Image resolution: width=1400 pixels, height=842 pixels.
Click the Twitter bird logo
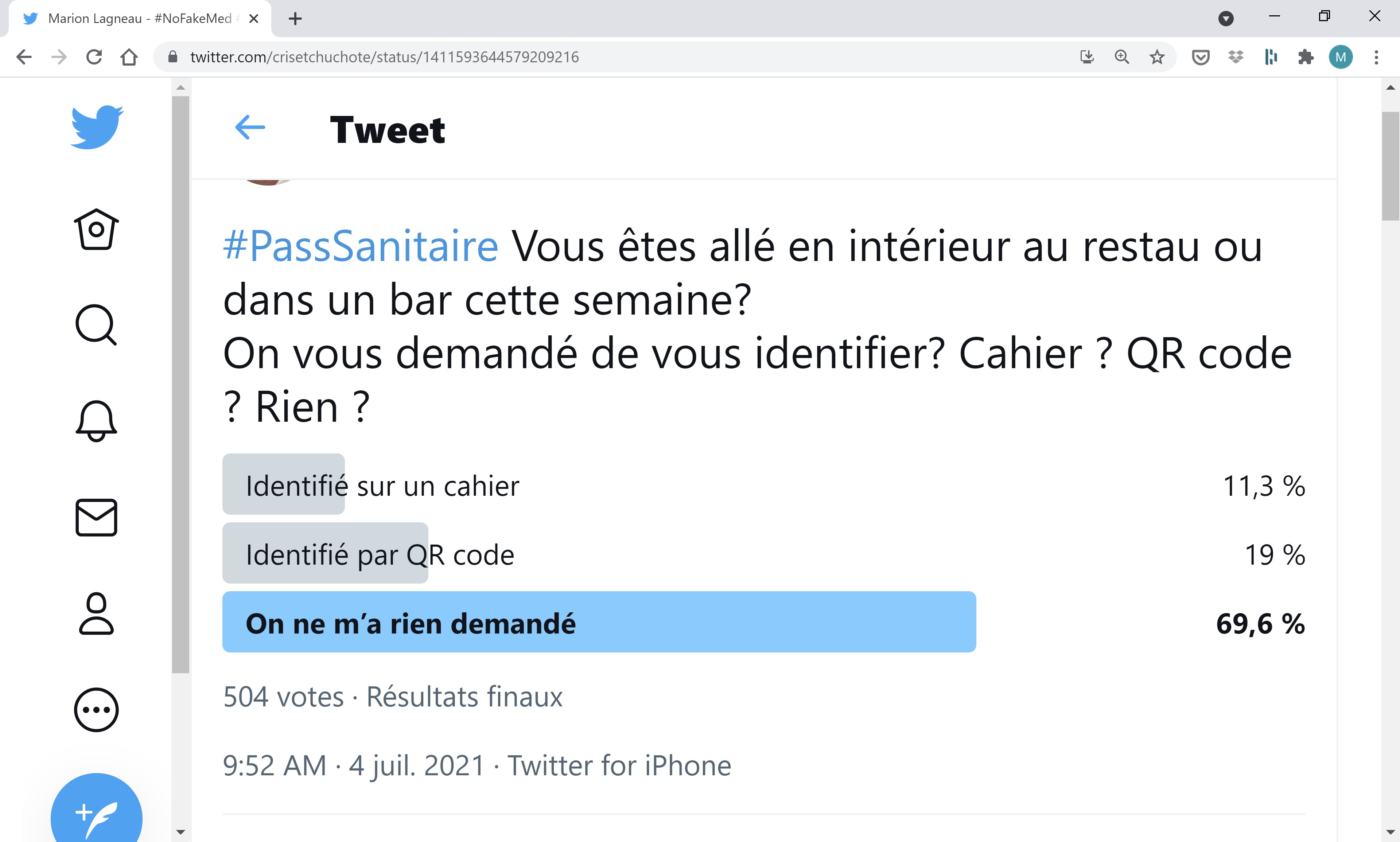97,127
